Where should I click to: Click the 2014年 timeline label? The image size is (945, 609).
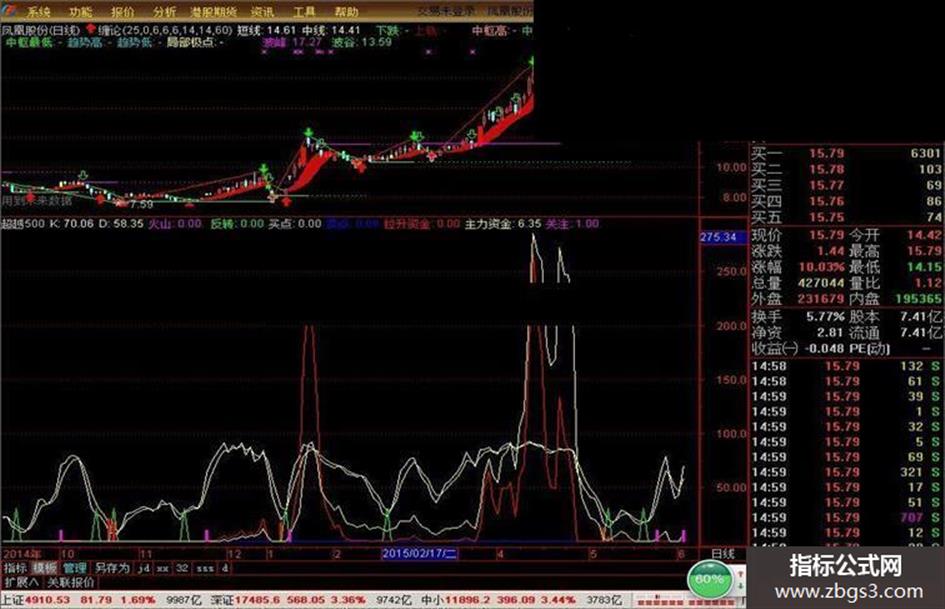(22, 554)
